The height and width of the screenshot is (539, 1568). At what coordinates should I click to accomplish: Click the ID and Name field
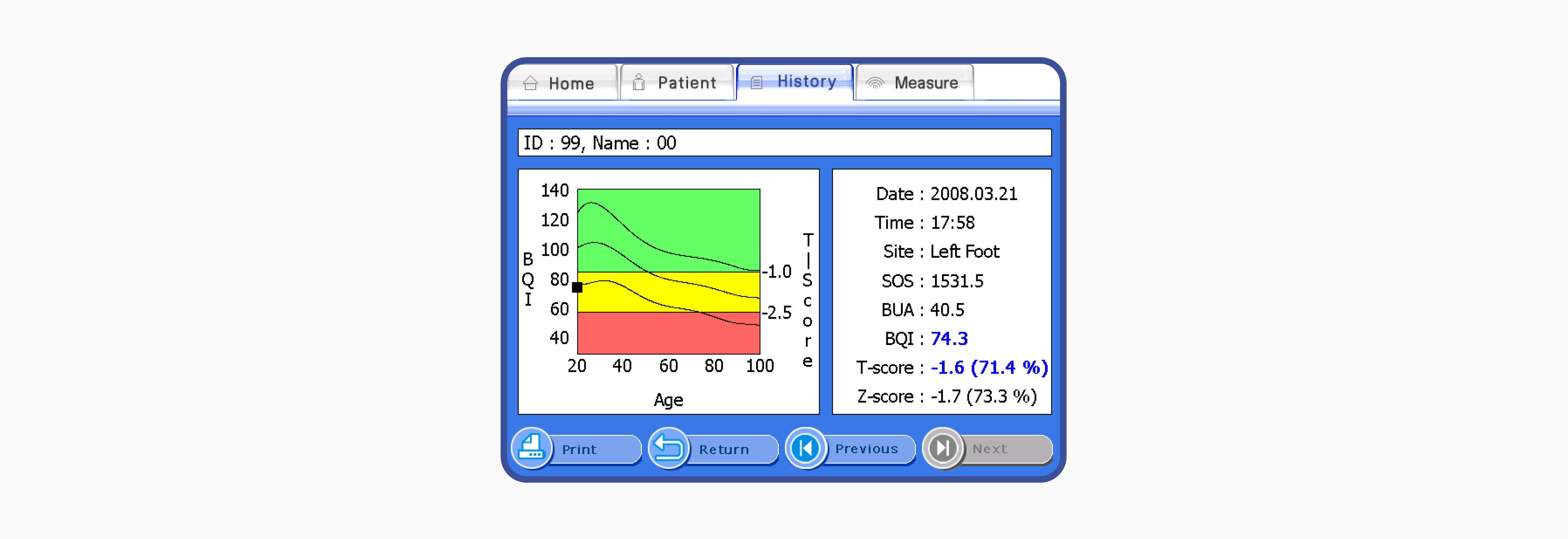pos(784,143)
